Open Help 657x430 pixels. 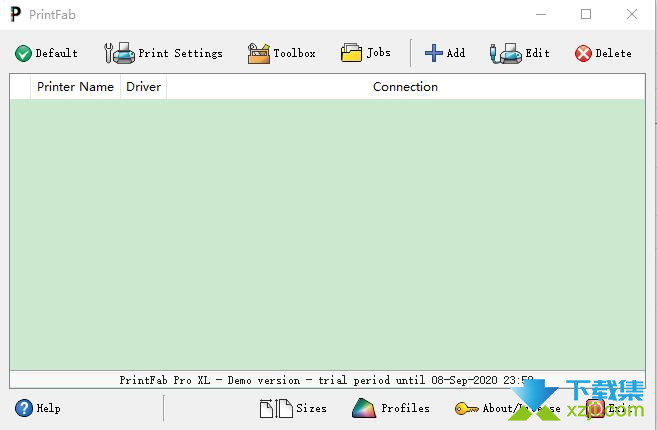(x=38, y=408)
